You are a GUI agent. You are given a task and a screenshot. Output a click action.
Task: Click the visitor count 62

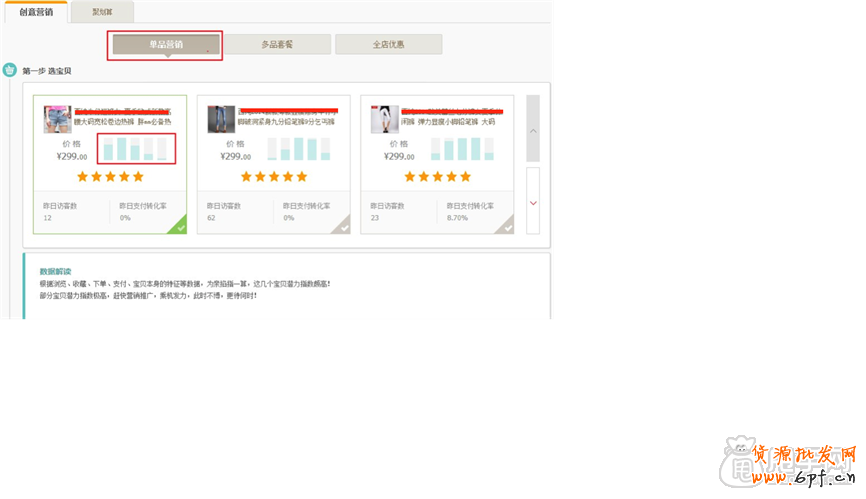click(211, 218)
